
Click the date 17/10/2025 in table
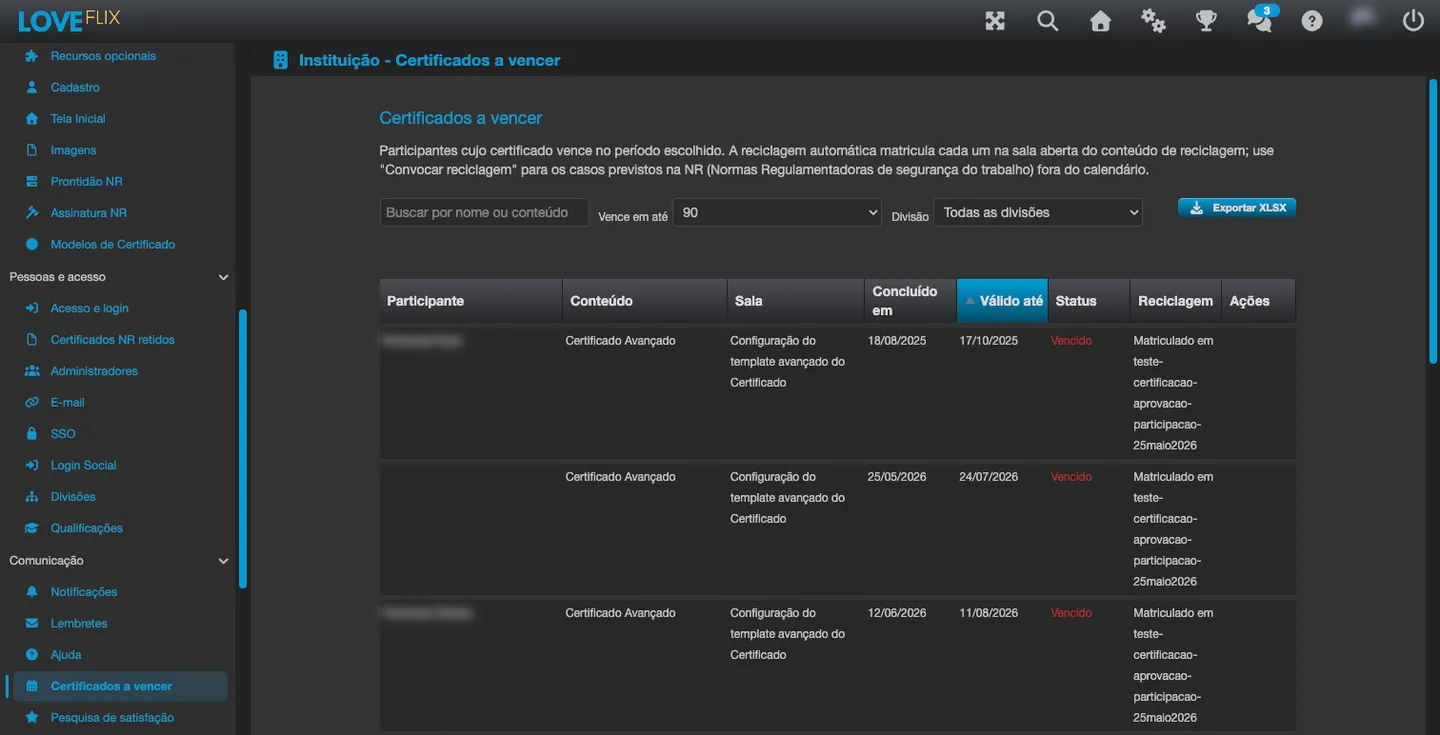click(988, 341)
